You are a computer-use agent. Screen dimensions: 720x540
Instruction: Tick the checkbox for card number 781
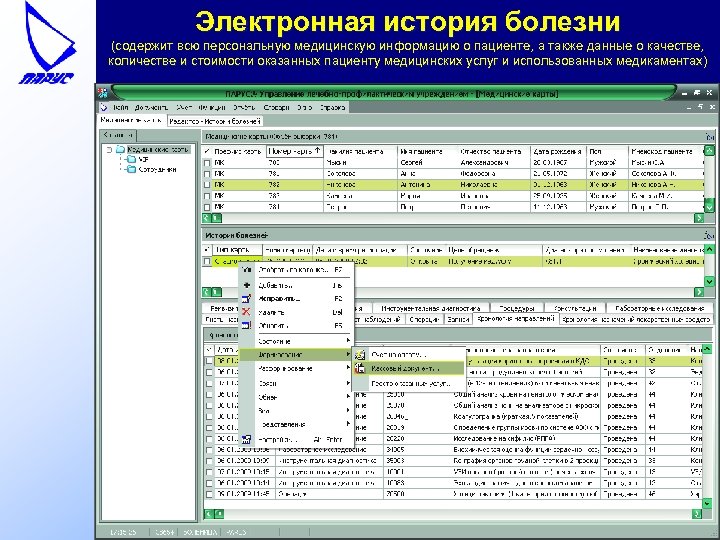[207, 174]
